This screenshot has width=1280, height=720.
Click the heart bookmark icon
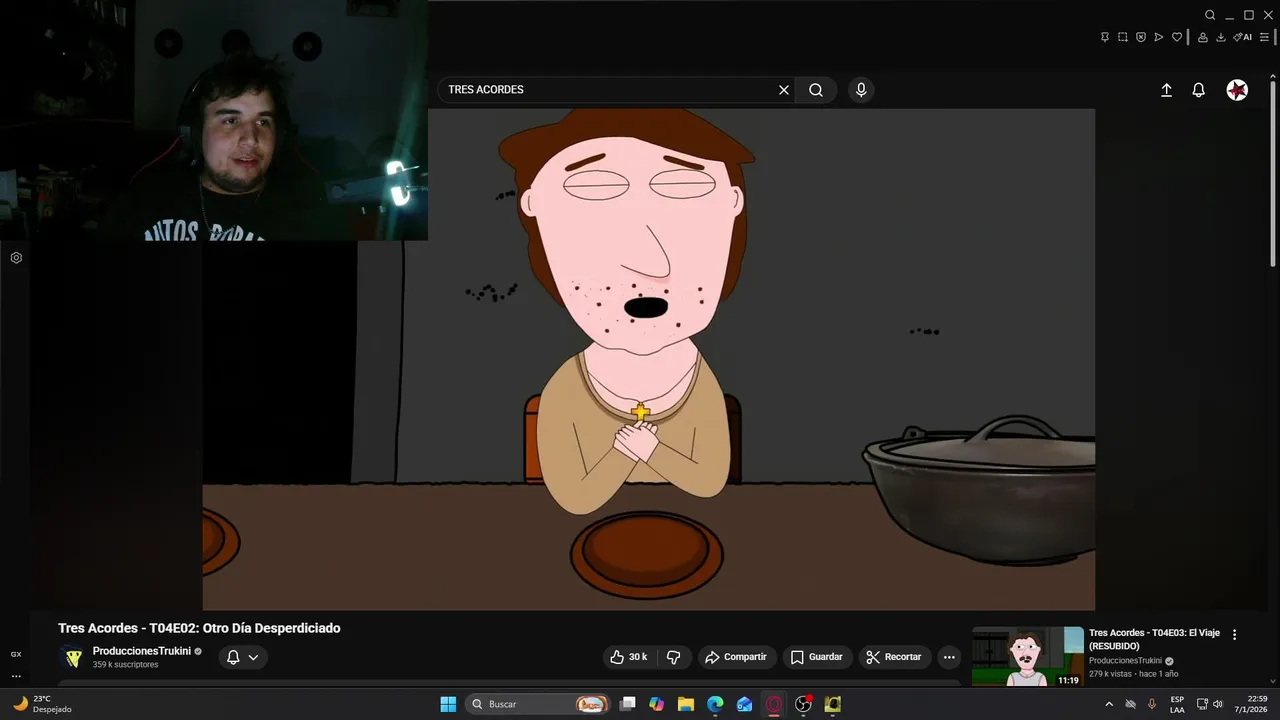tap(1177, 37)
